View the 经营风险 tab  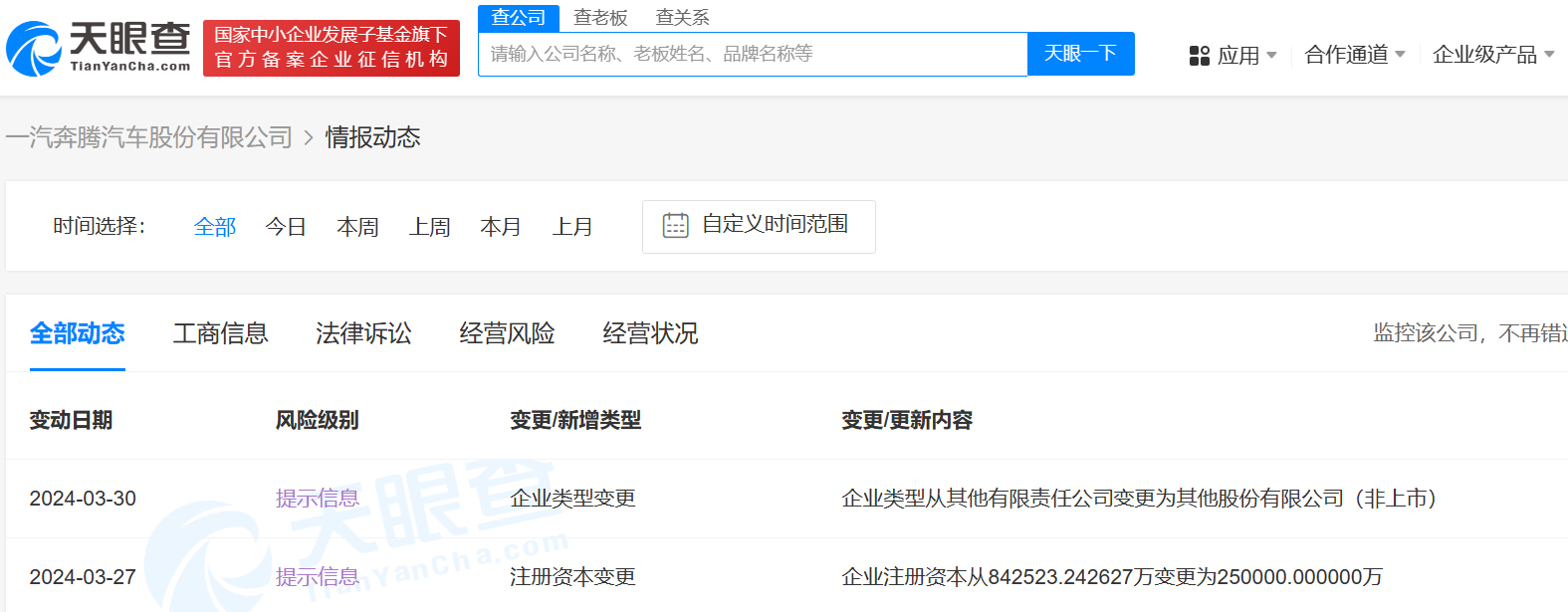point(507,333)
